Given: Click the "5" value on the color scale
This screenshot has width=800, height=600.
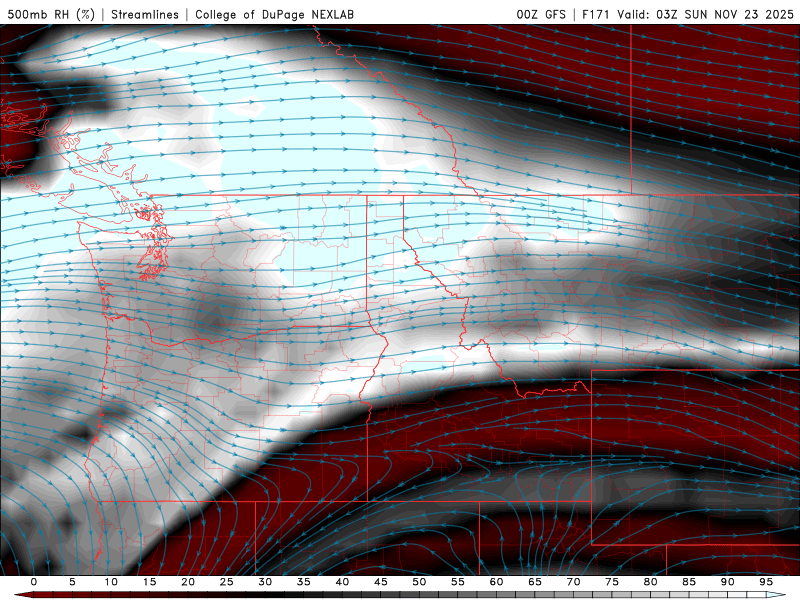Looking at the screenshot, I should click(x=72, y=582).
